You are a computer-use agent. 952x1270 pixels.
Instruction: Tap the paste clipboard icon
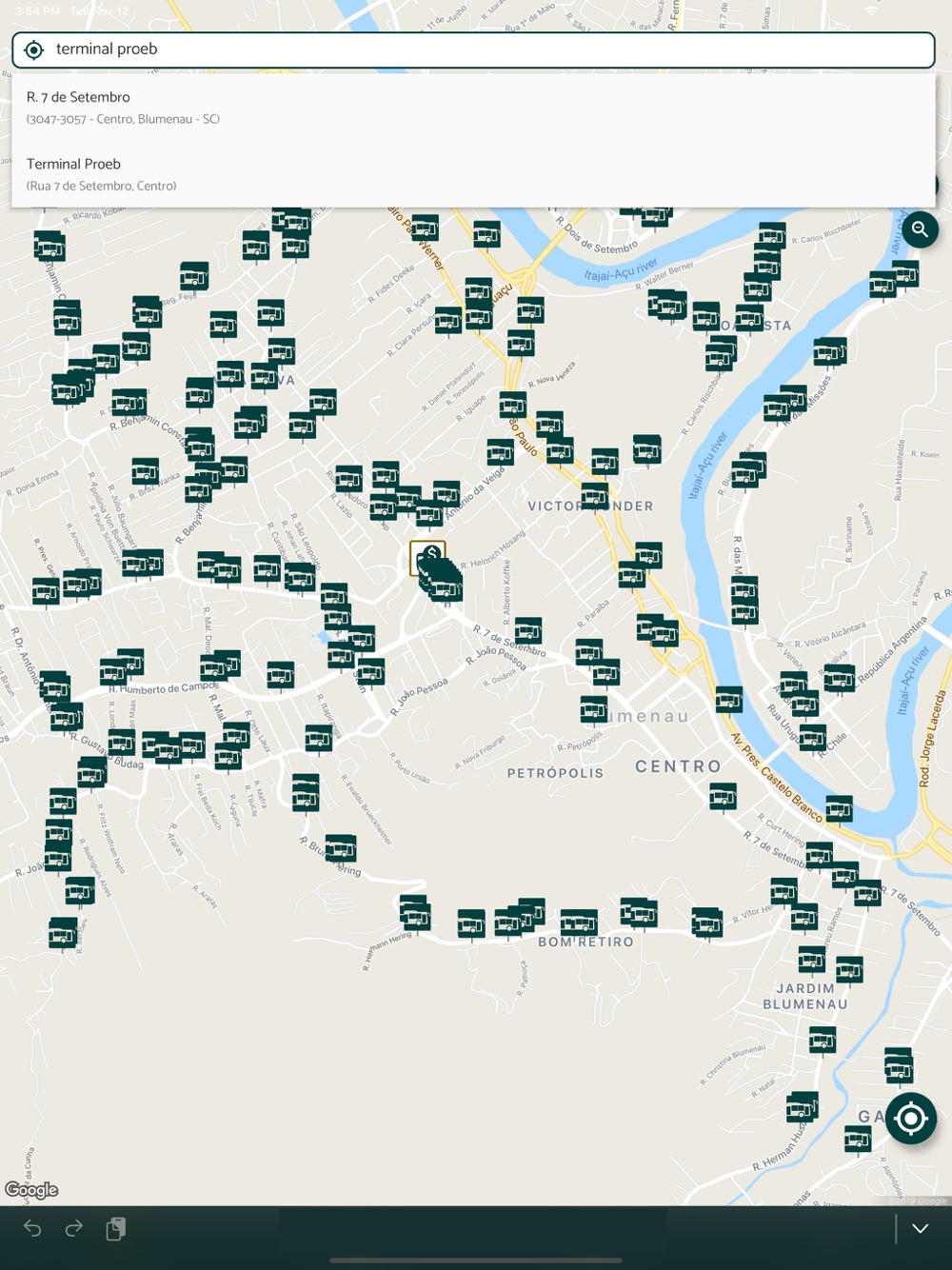pyautogui.click(x=115, y=1228)
